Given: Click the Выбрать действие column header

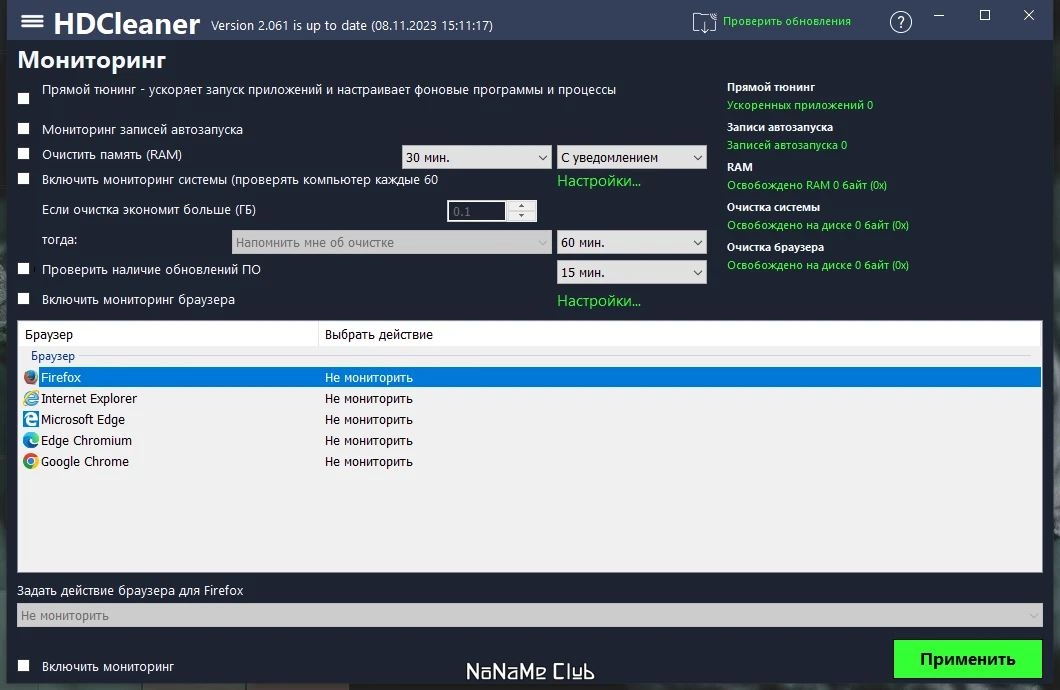Looking at the screenshot, I should 679,335.
